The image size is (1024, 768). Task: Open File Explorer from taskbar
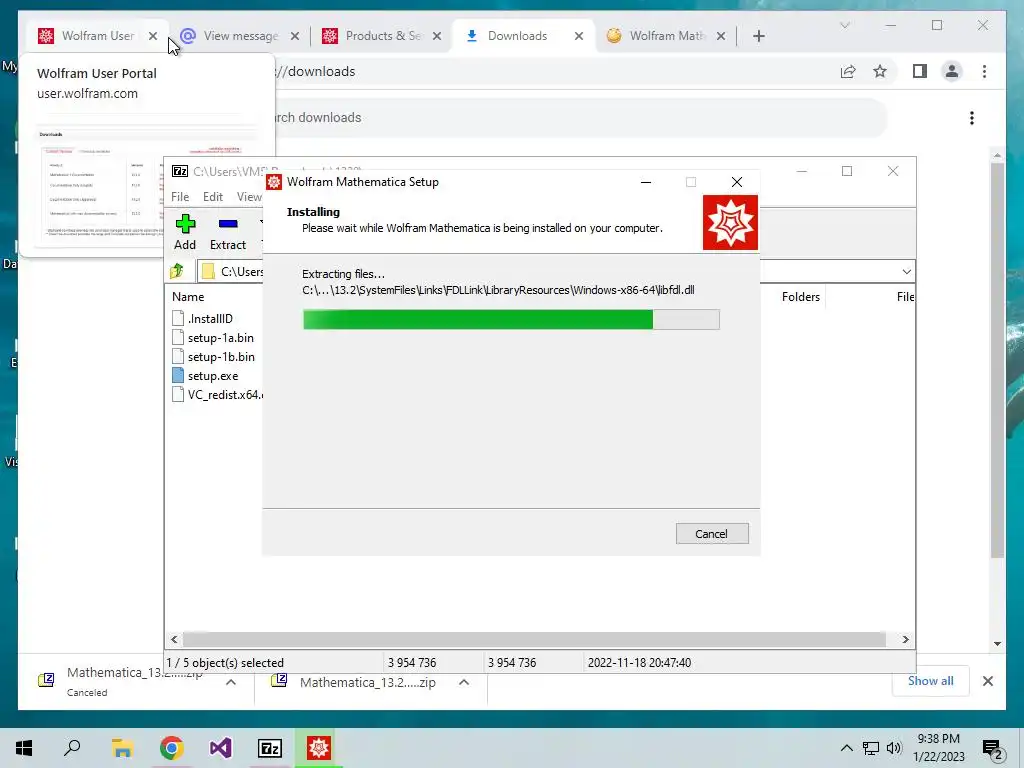[122, 748]
